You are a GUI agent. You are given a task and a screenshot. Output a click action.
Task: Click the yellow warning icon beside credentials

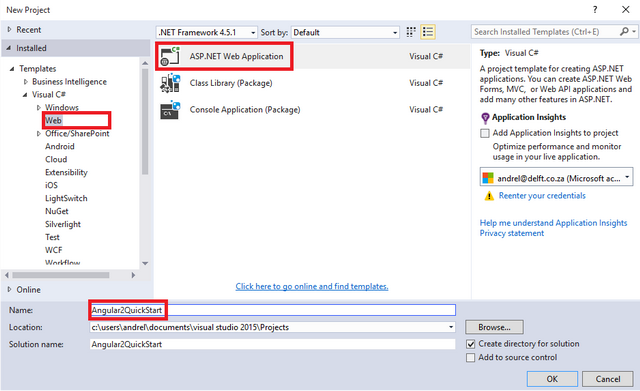(x=489, y=196)
